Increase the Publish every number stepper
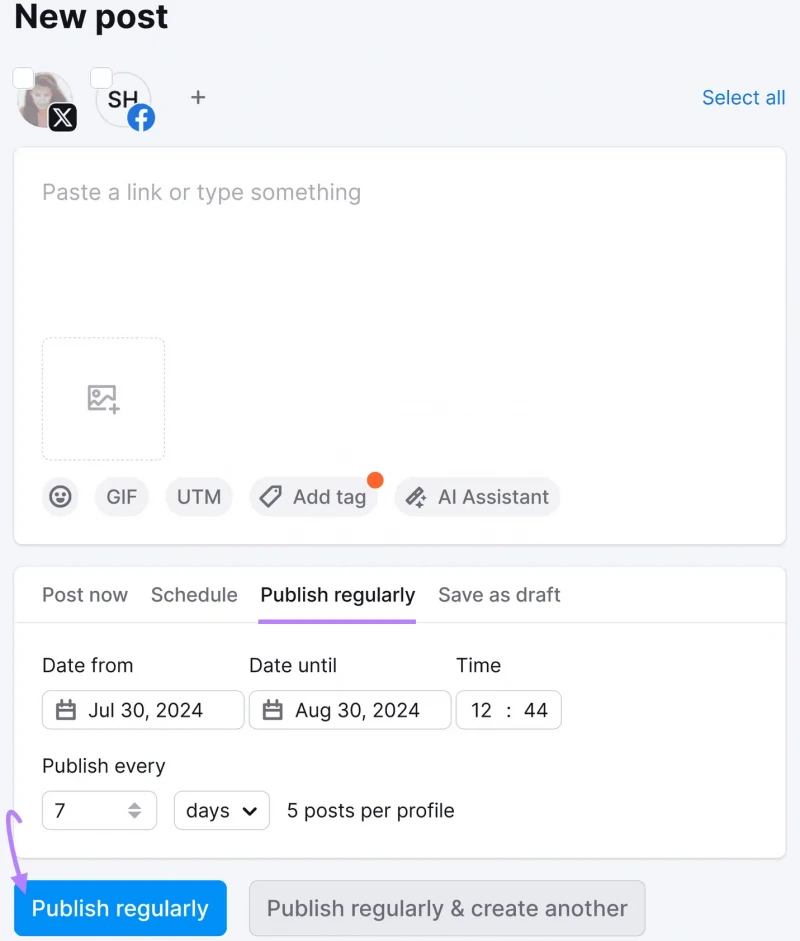This screenshot has width=800, height=941. (x=134, y=805)
